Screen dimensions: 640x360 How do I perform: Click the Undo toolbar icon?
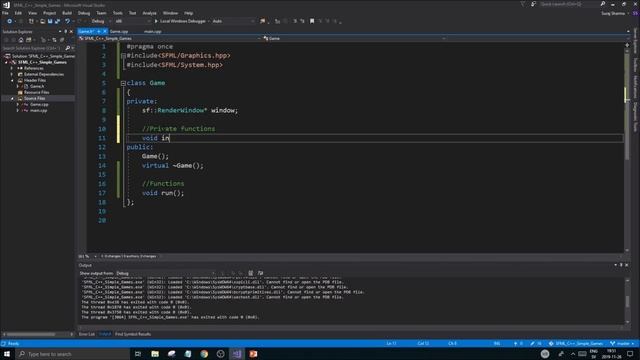67,21
